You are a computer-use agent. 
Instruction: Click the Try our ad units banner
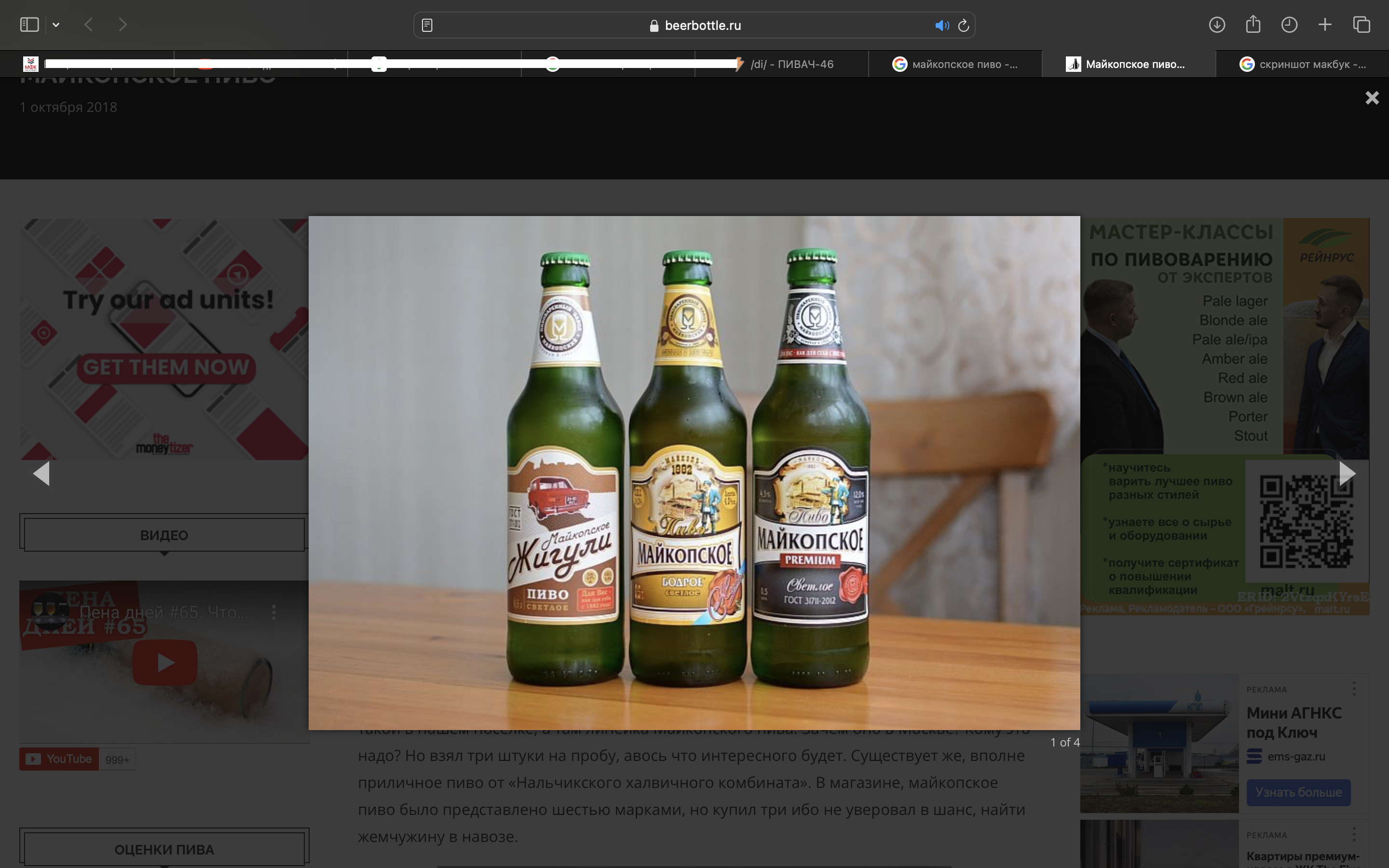click(164, 339)
